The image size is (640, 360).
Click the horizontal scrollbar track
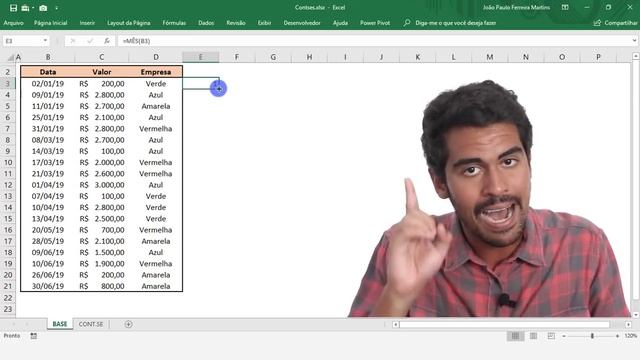point(504,324)
